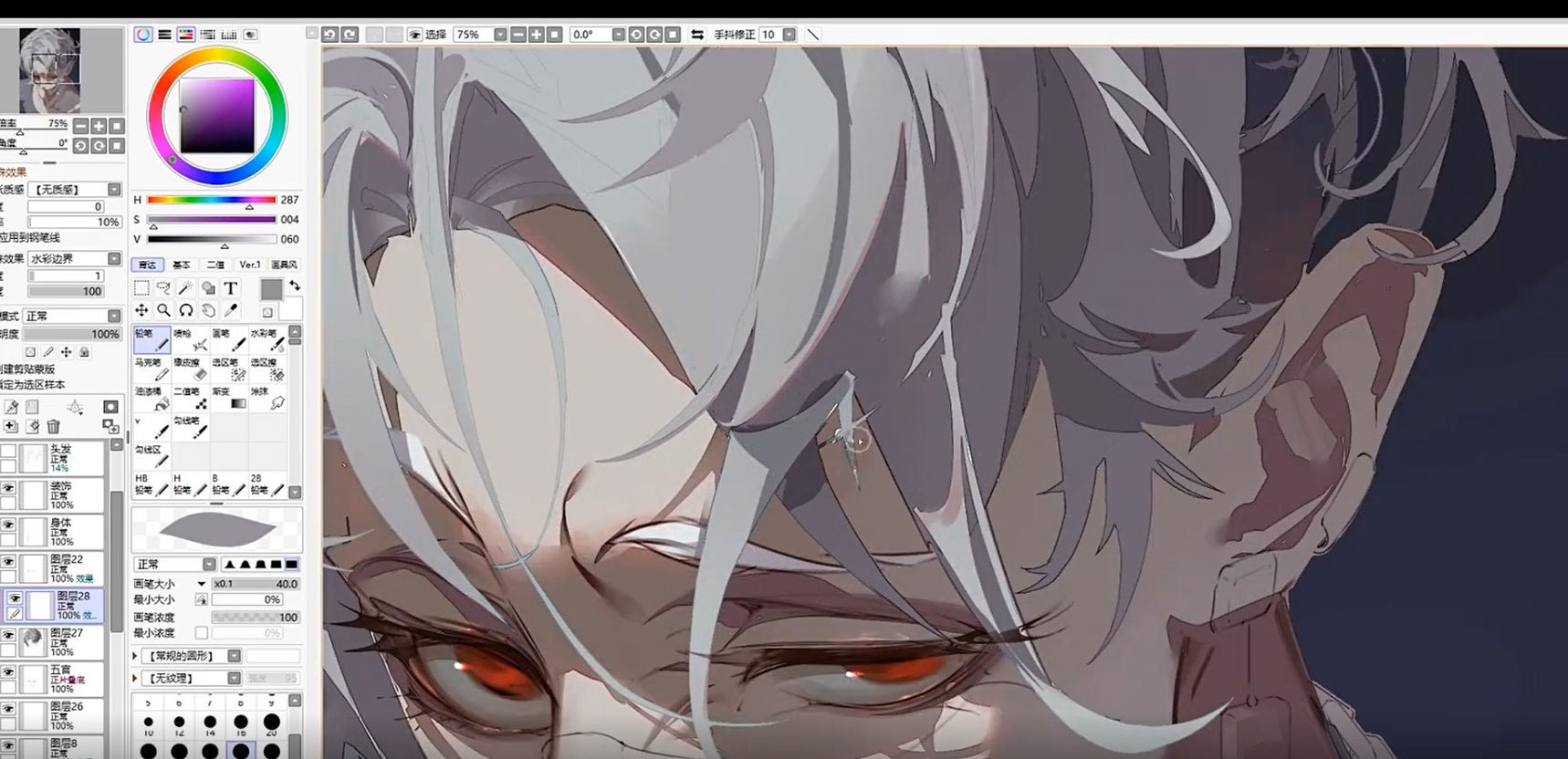This screenshot has height=759, width=1568.
Task: Click the hue H slider bar
Action: point(211,200)
